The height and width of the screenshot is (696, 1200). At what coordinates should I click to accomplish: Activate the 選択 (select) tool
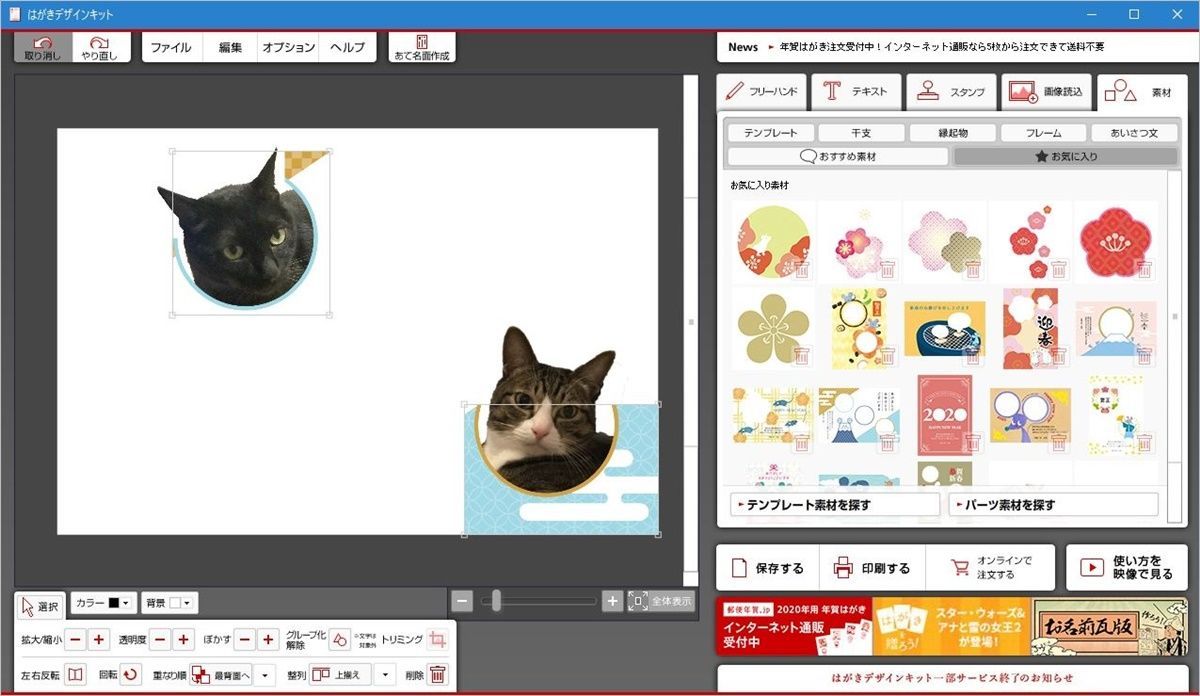pos(38,604)
